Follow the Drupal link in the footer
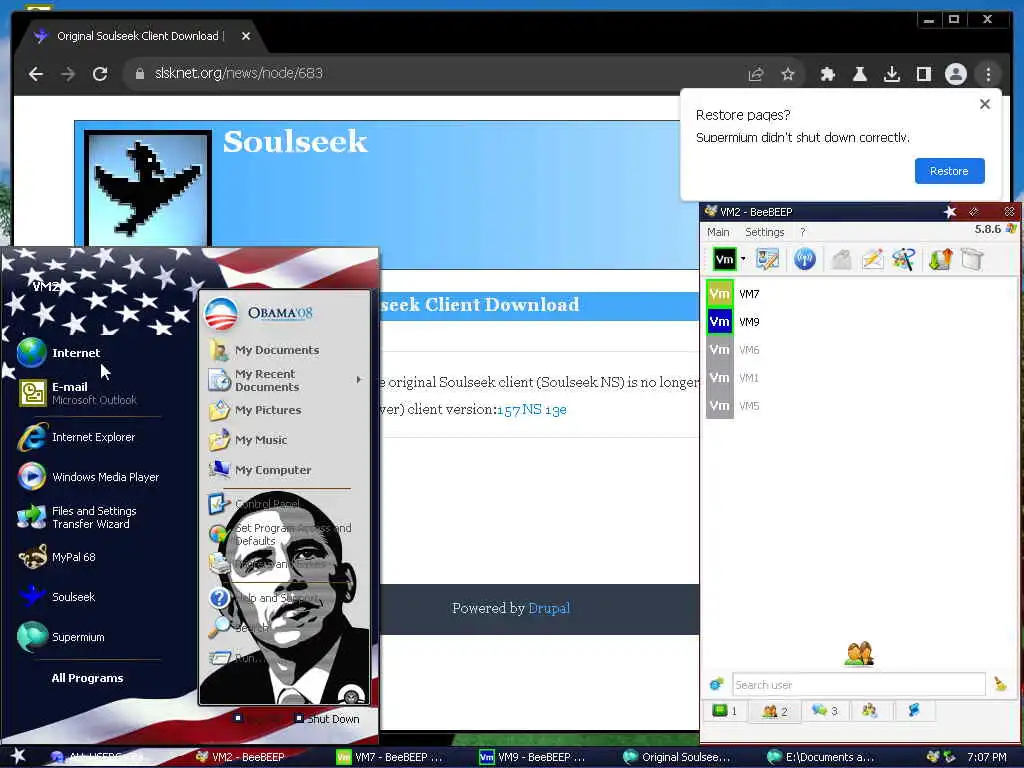The width and height of the screenshot is (1024, 768). click(x=549, y=608)
